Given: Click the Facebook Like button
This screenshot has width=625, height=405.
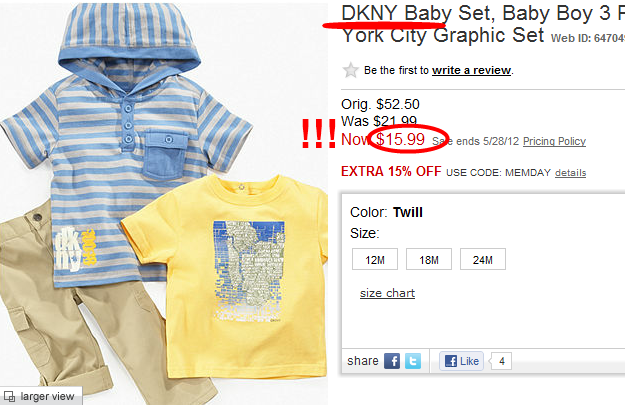Looking at the screenshot, I should click(x=462, y=361).
